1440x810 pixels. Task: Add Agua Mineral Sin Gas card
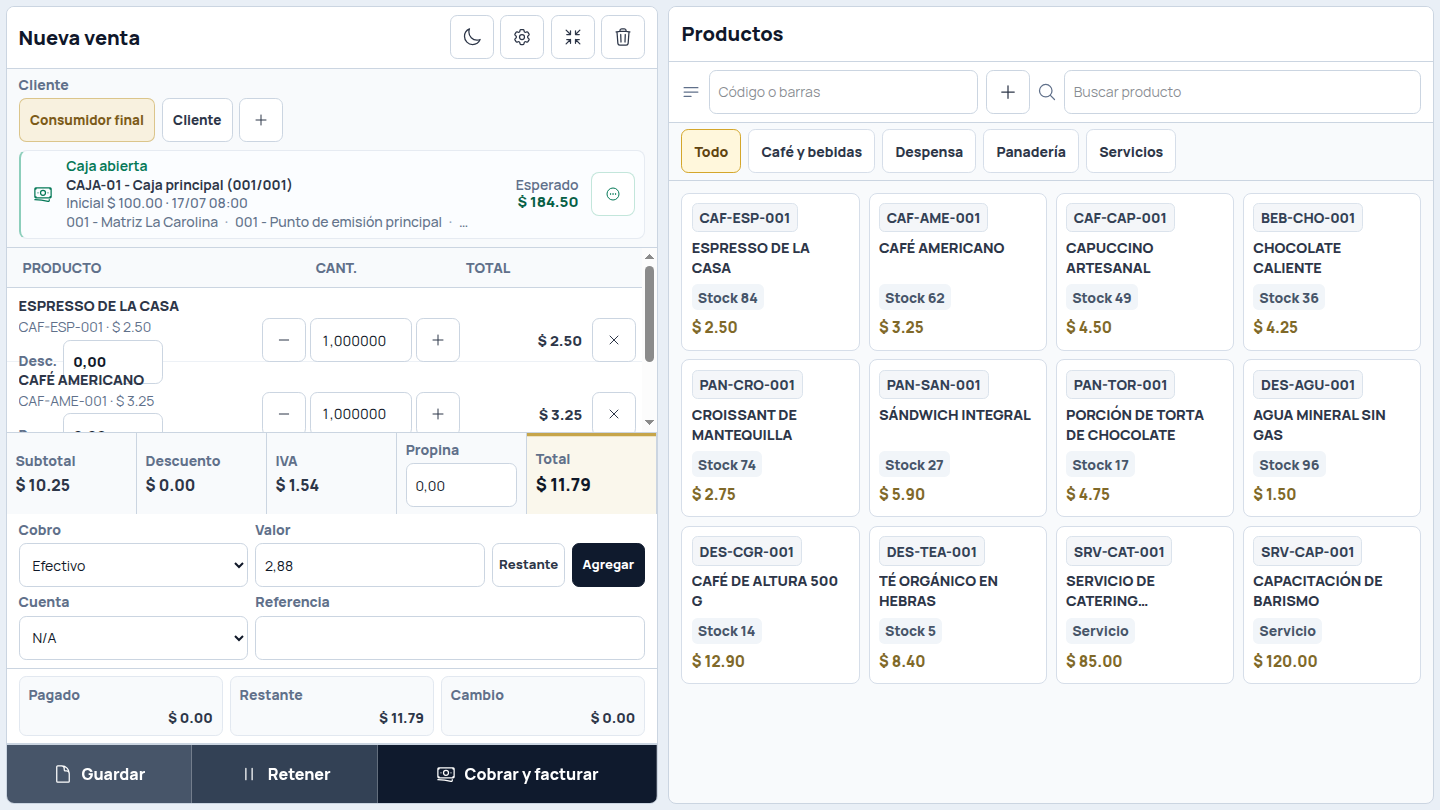[1332, 438]
